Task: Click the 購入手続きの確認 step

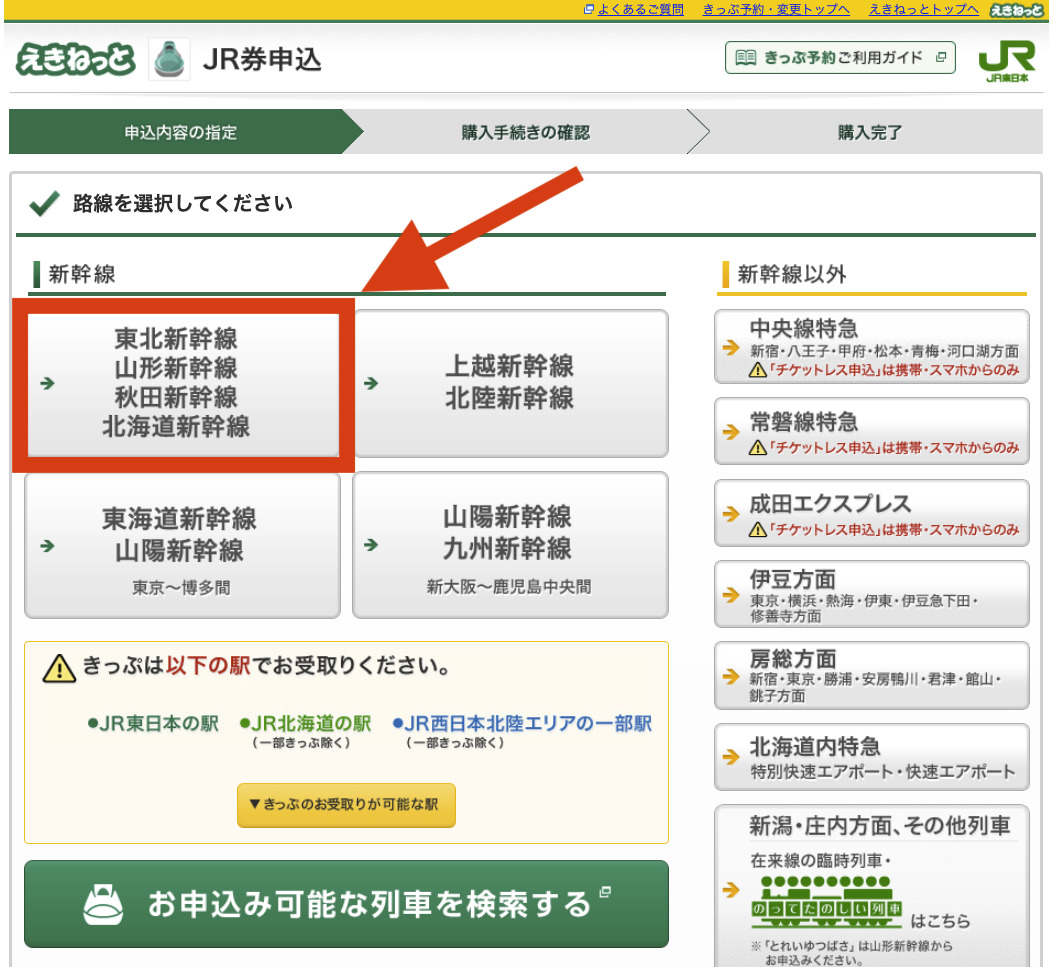Action: (526, 132)
